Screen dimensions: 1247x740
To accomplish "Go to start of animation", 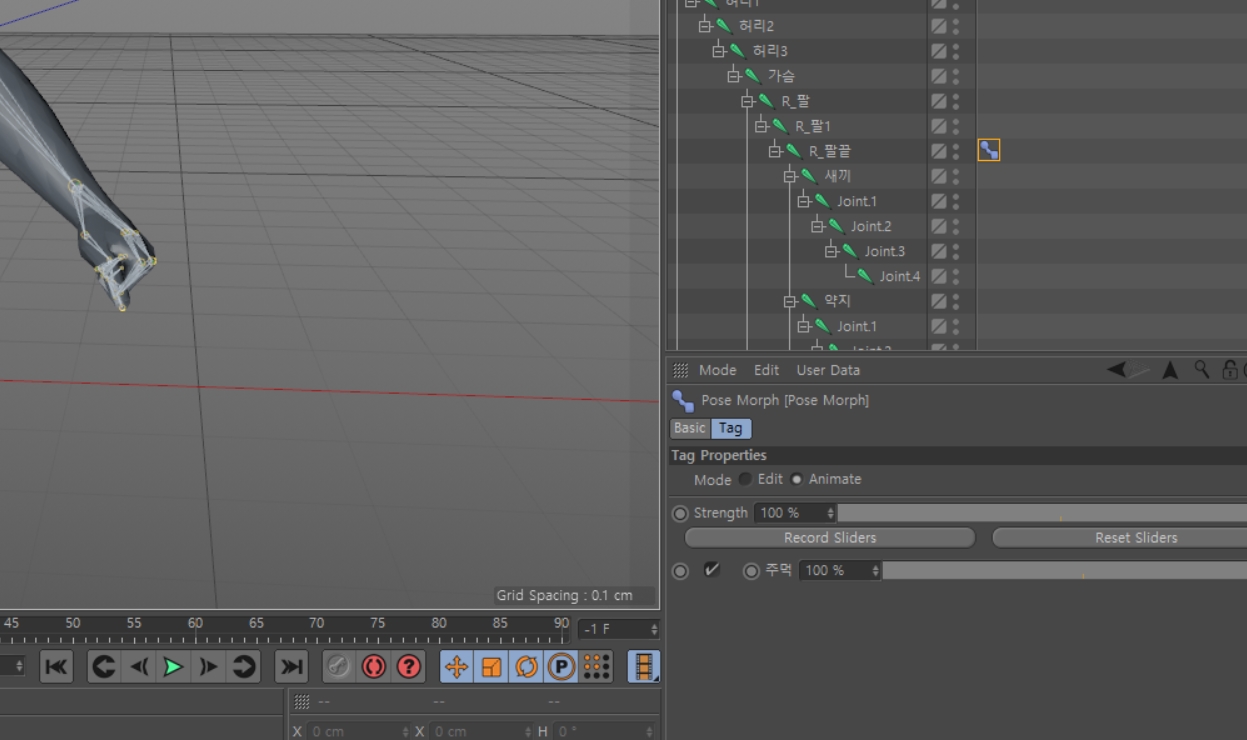I will tap(57, 667).
